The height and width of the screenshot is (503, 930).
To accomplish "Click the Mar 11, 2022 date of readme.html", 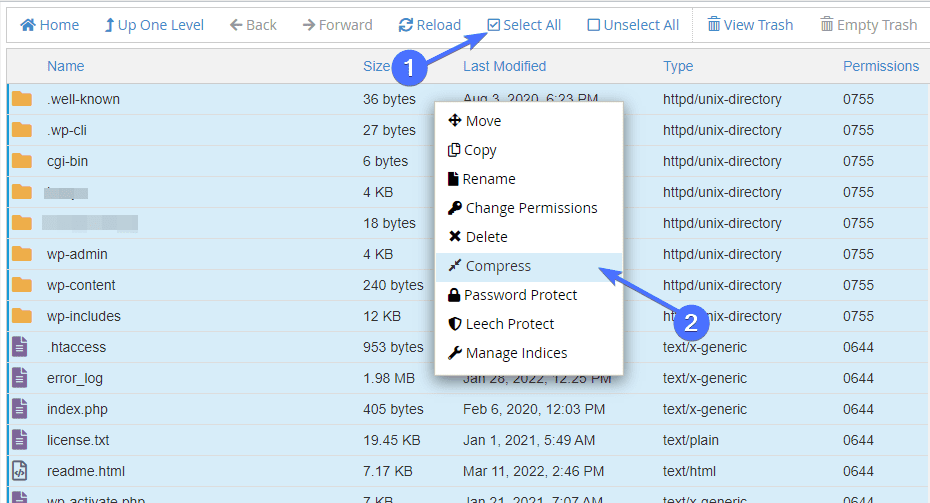I will (534, 471).
